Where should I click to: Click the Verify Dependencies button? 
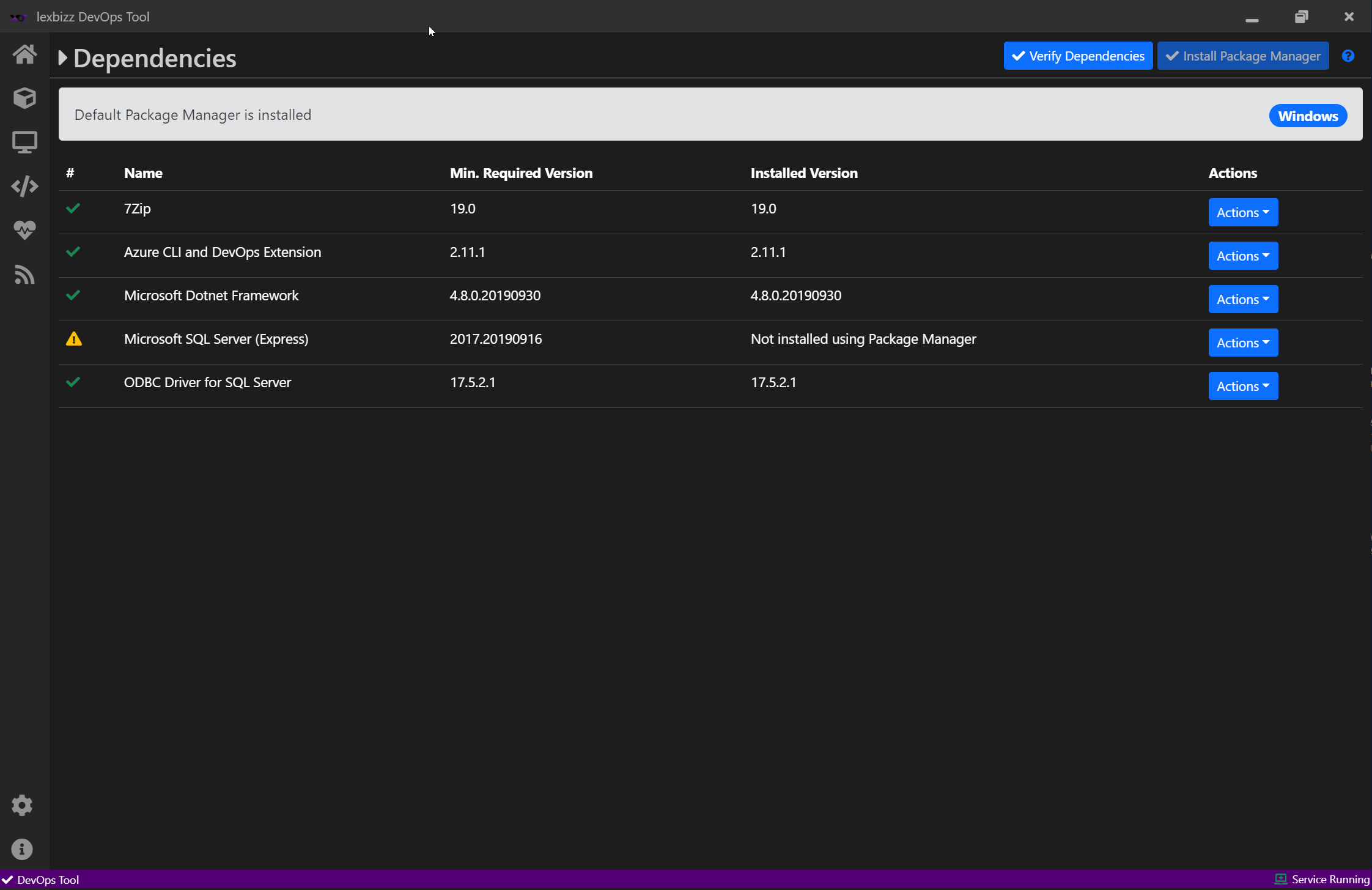pyautogui.click(x=1077, y=56)
